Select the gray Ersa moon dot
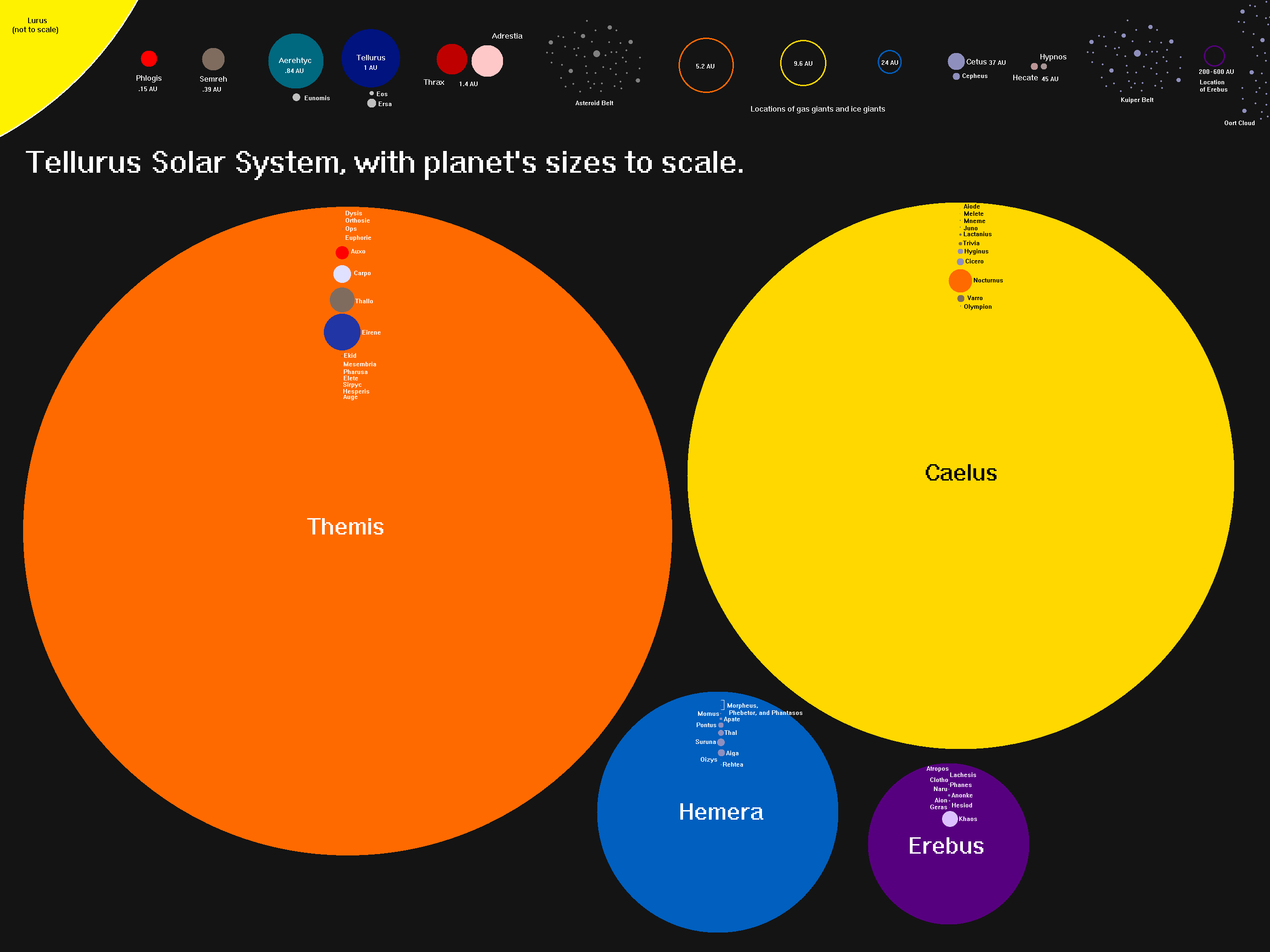The height and width of the screenshot is (952, 1270). pyautogui.click(x=371, y=103)
